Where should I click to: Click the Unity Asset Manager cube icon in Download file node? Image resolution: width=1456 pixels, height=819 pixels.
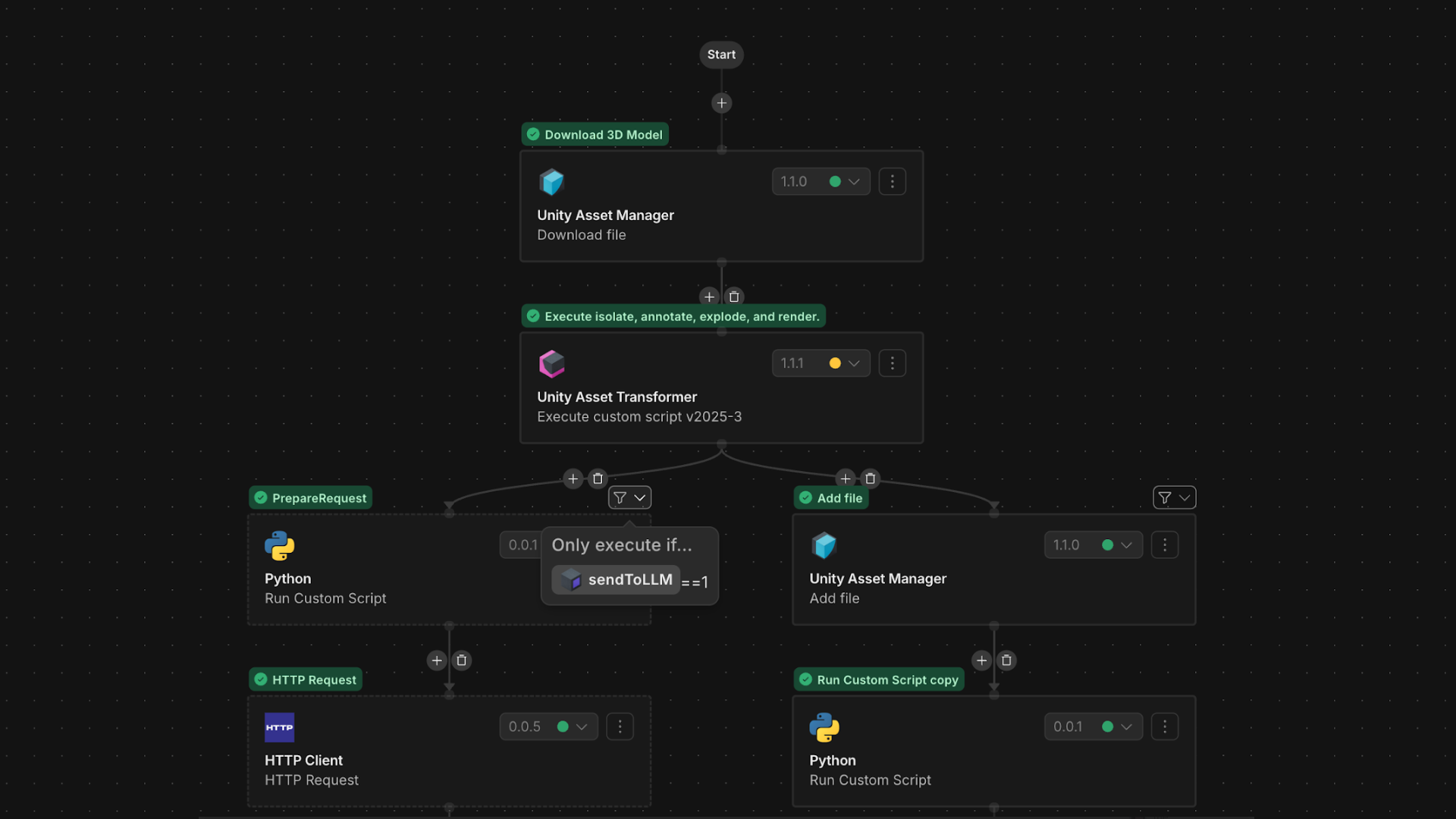click(551, 182)
